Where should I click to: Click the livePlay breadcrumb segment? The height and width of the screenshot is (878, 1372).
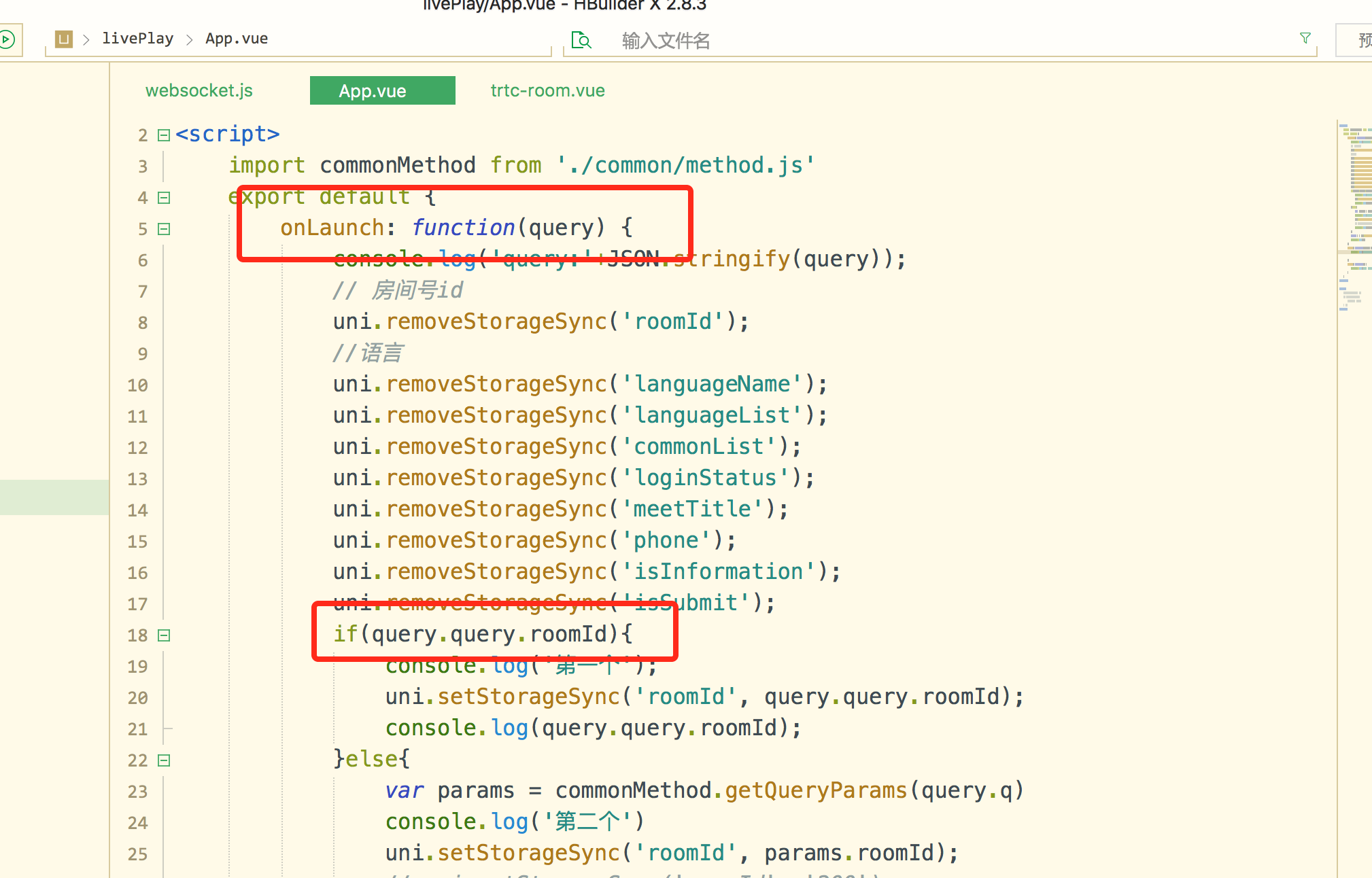click(x=137, y=39)
